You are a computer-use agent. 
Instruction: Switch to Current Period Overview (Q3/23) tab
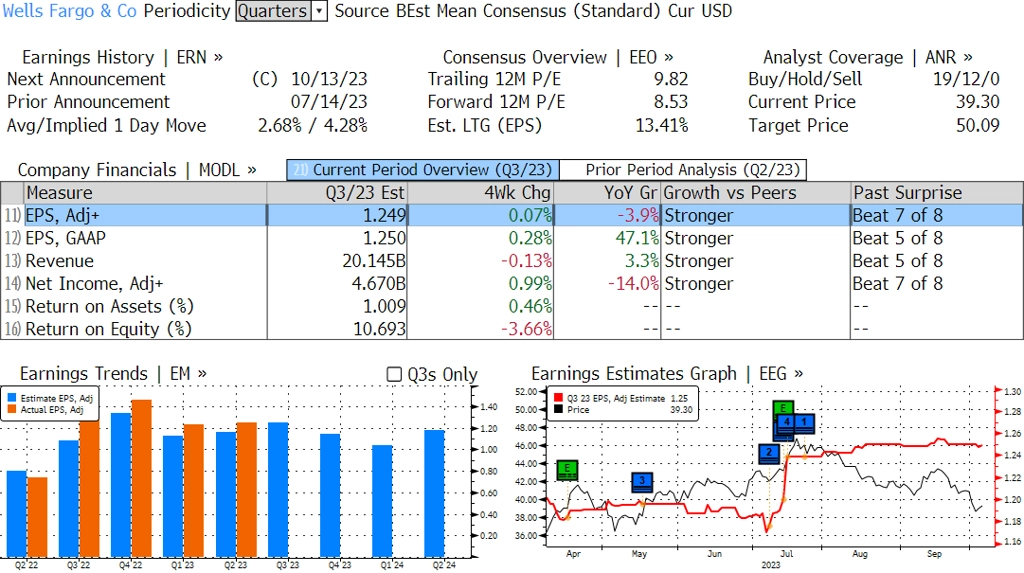(423, 170)
